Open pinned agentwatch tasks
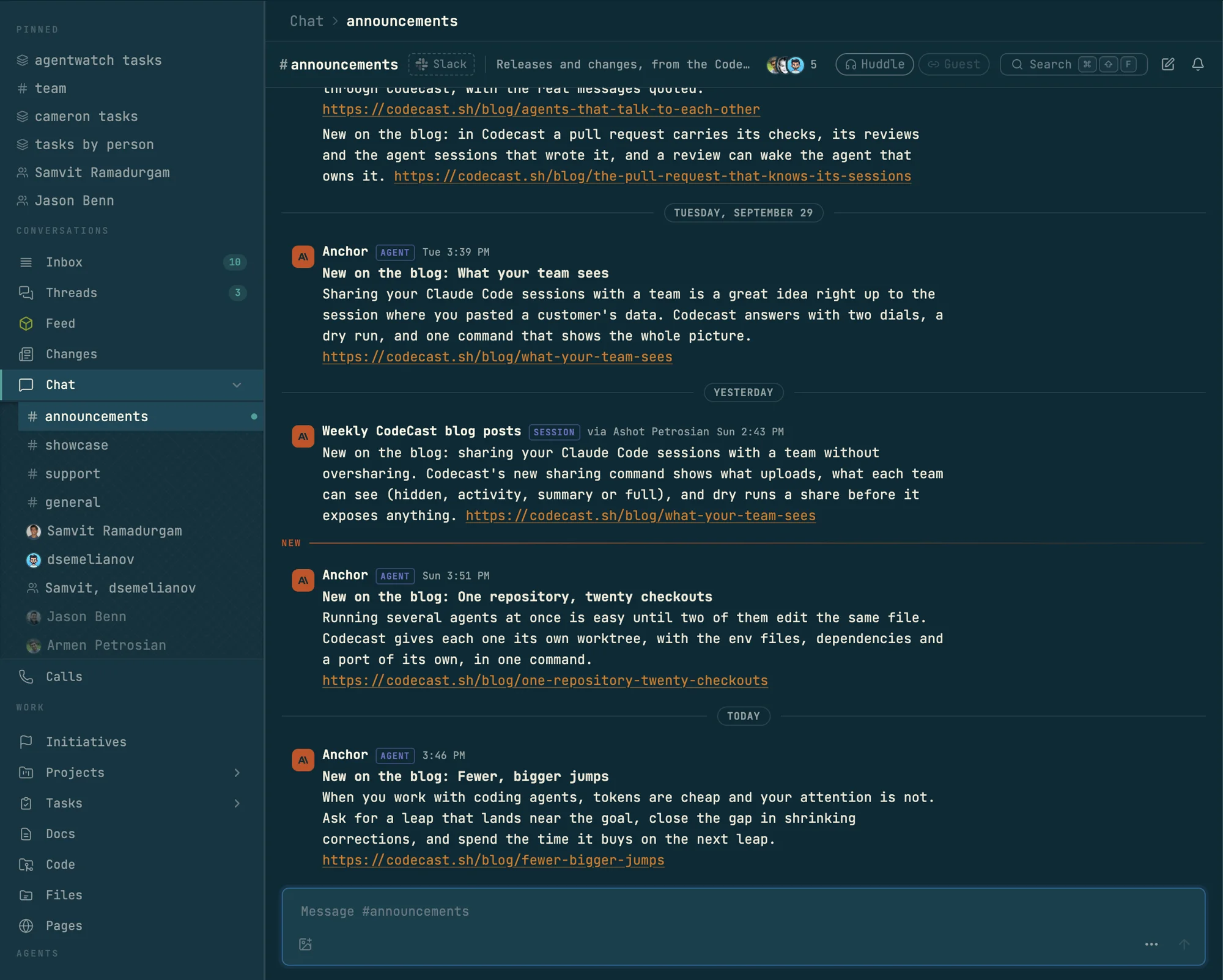The image size is (1223, 980). coord(132,60)
